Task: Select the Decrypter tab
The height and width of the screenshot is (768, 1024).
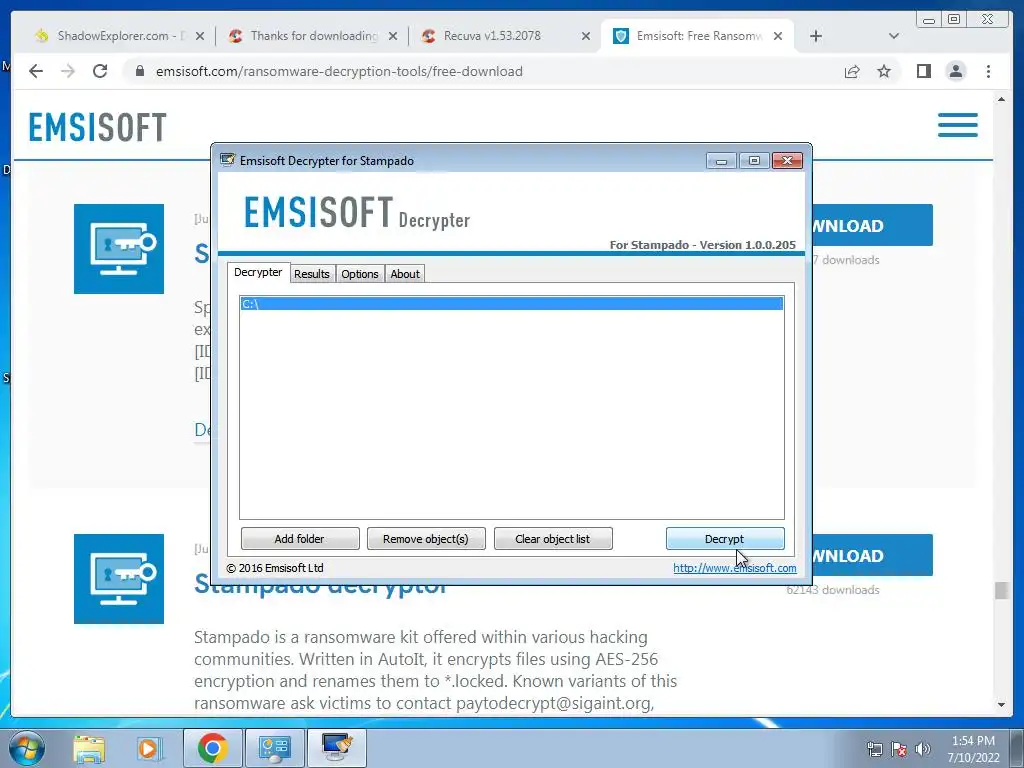Action: (258, 272)
